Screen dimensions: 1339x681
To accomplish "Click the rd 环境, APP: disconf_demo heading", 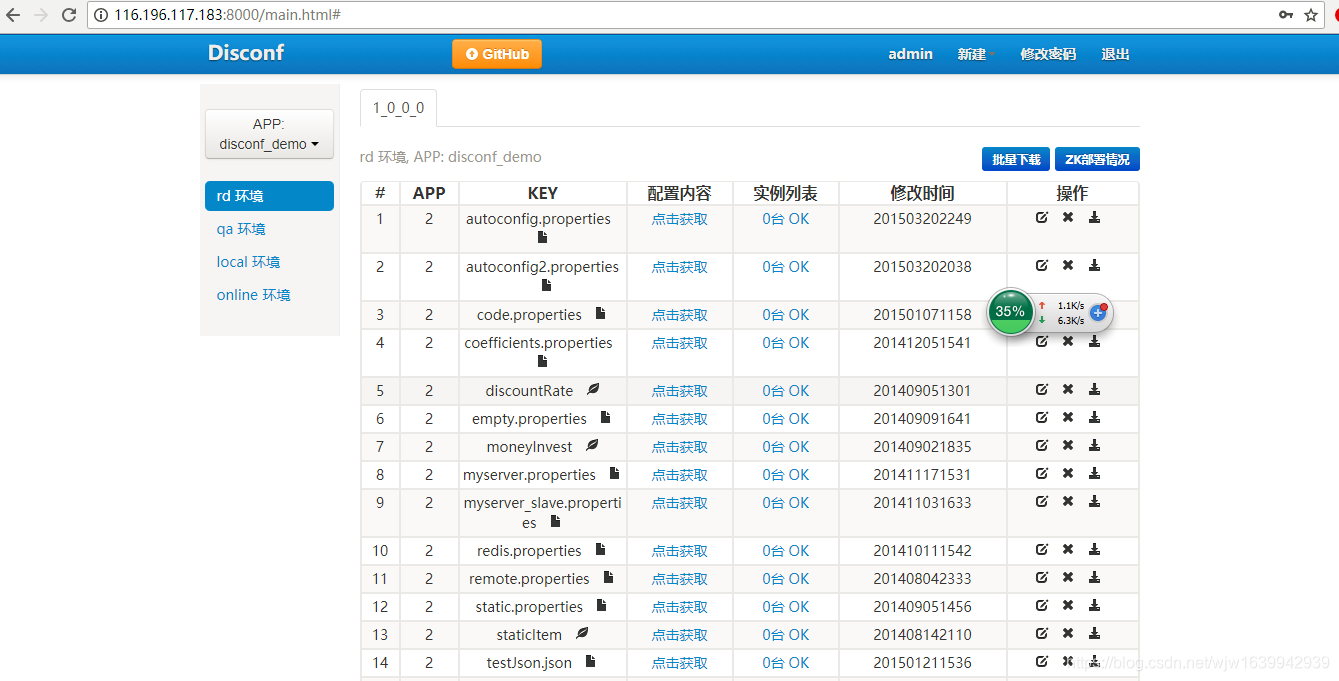I will [451, 157].
